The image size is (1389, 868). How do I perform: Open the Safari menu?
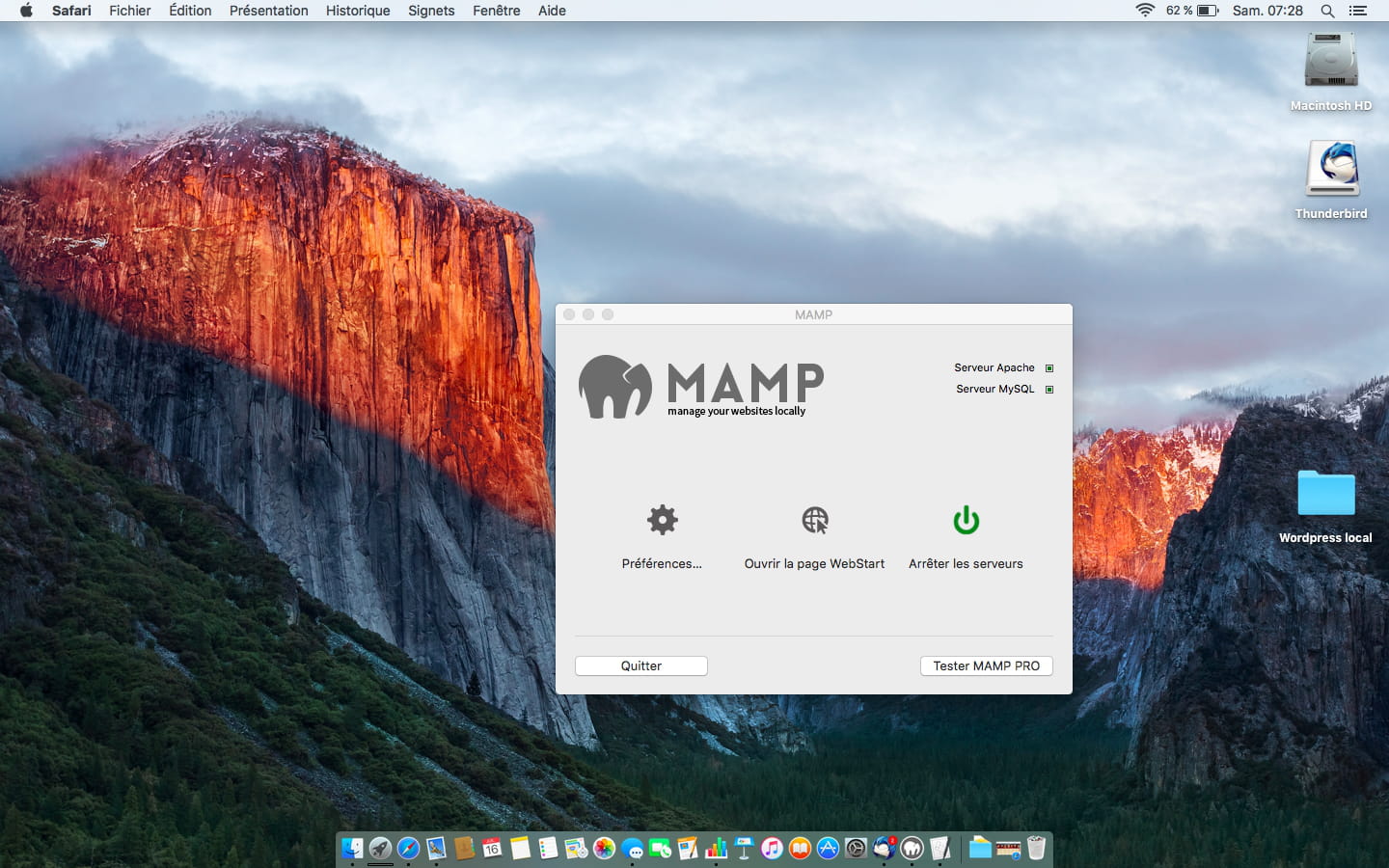pos(71,11)
